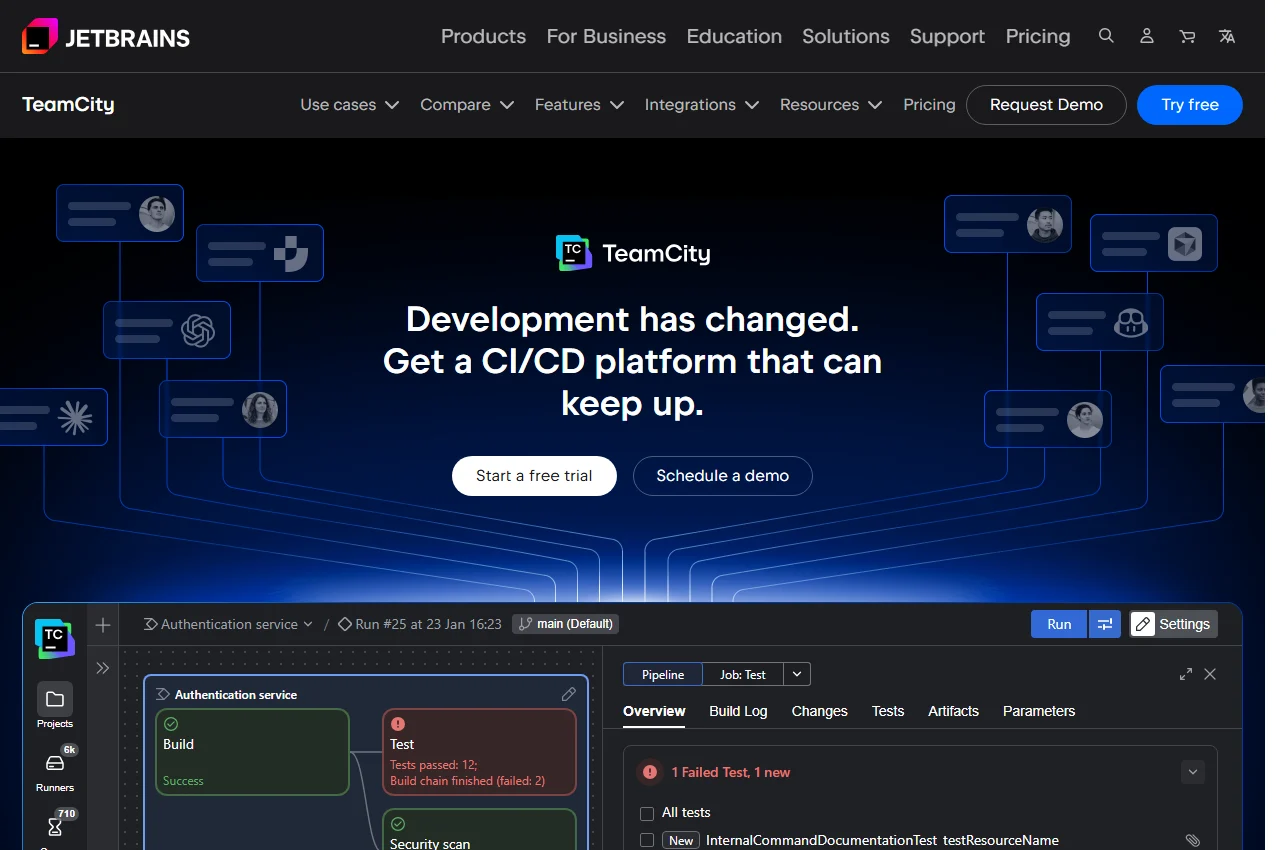Check the All tests checkbox
This screenshot has width=1280, height=850.
(x=647, y=814)
